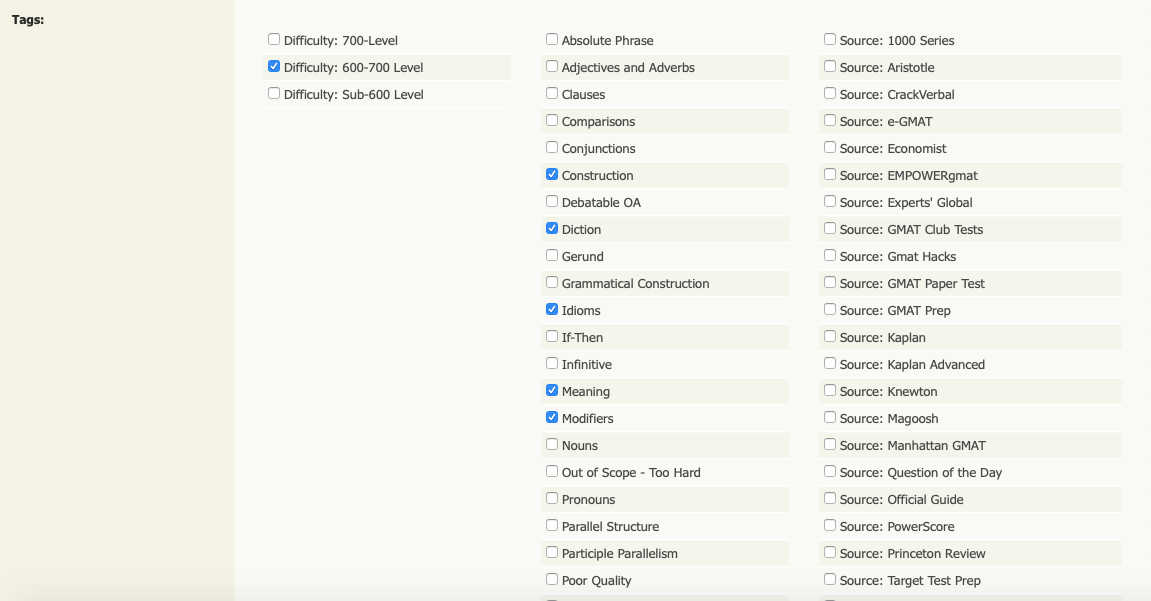Check the Debatable OA box
Screen dimensions: 1151x601
(552, 202)
